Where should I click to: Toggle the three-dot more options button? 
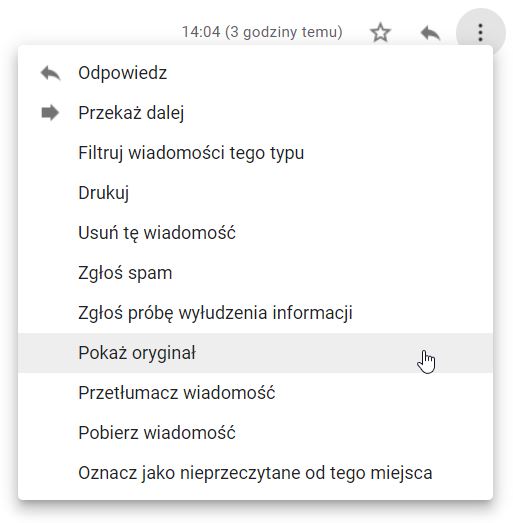point(480,33)
